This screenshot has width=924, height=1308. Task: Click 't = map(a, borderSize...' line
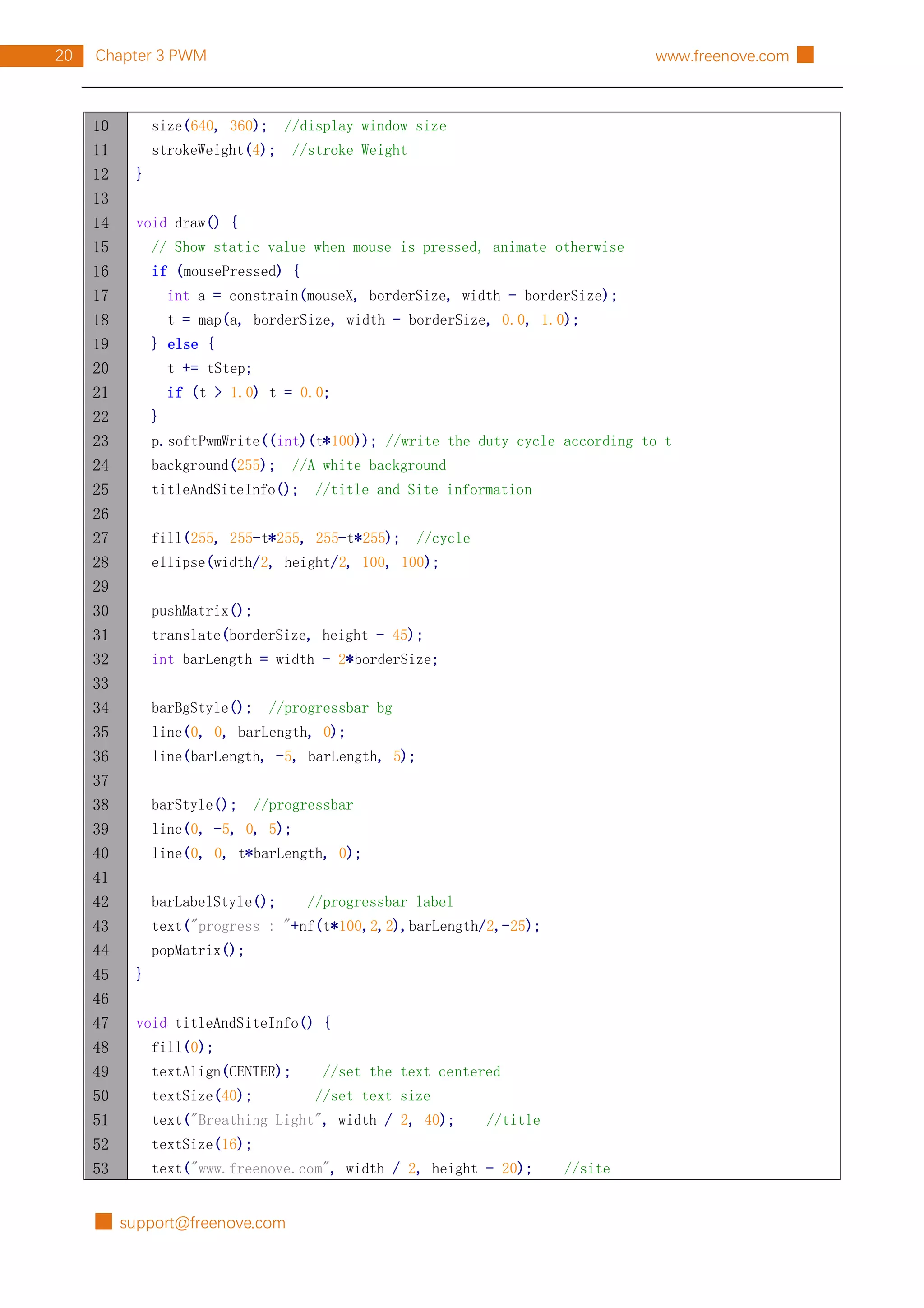point(372,320)
